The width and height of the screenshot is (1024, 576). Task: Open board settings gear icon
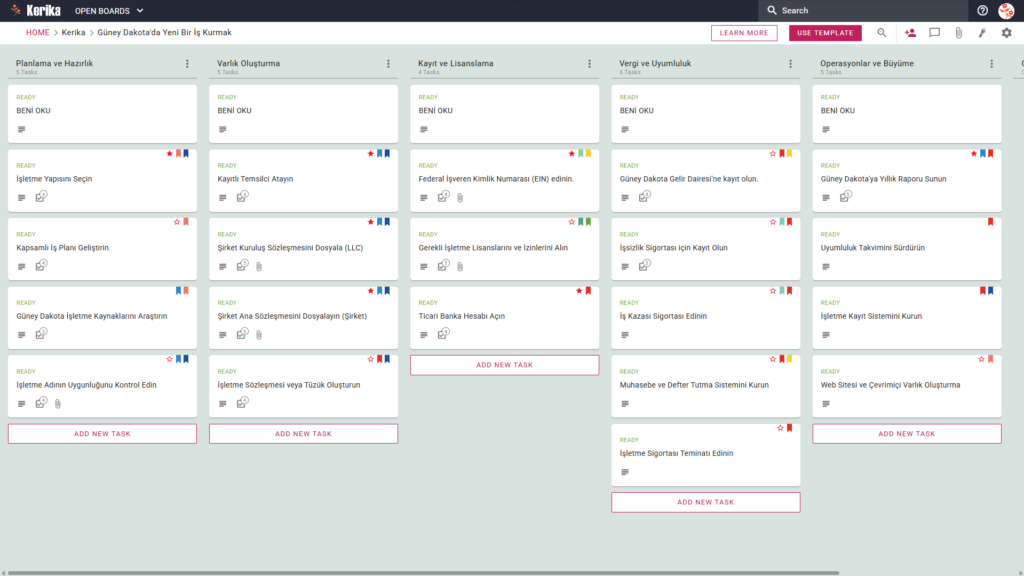pyautogui.click(x=1006, y=33)
